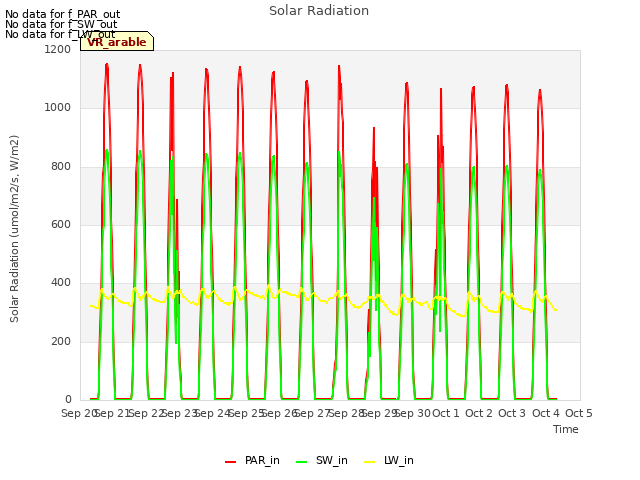Click the Oct 2 x-axis tick label
The height and width of the screenshot is (480, 640).
click(x=479, y=413)
